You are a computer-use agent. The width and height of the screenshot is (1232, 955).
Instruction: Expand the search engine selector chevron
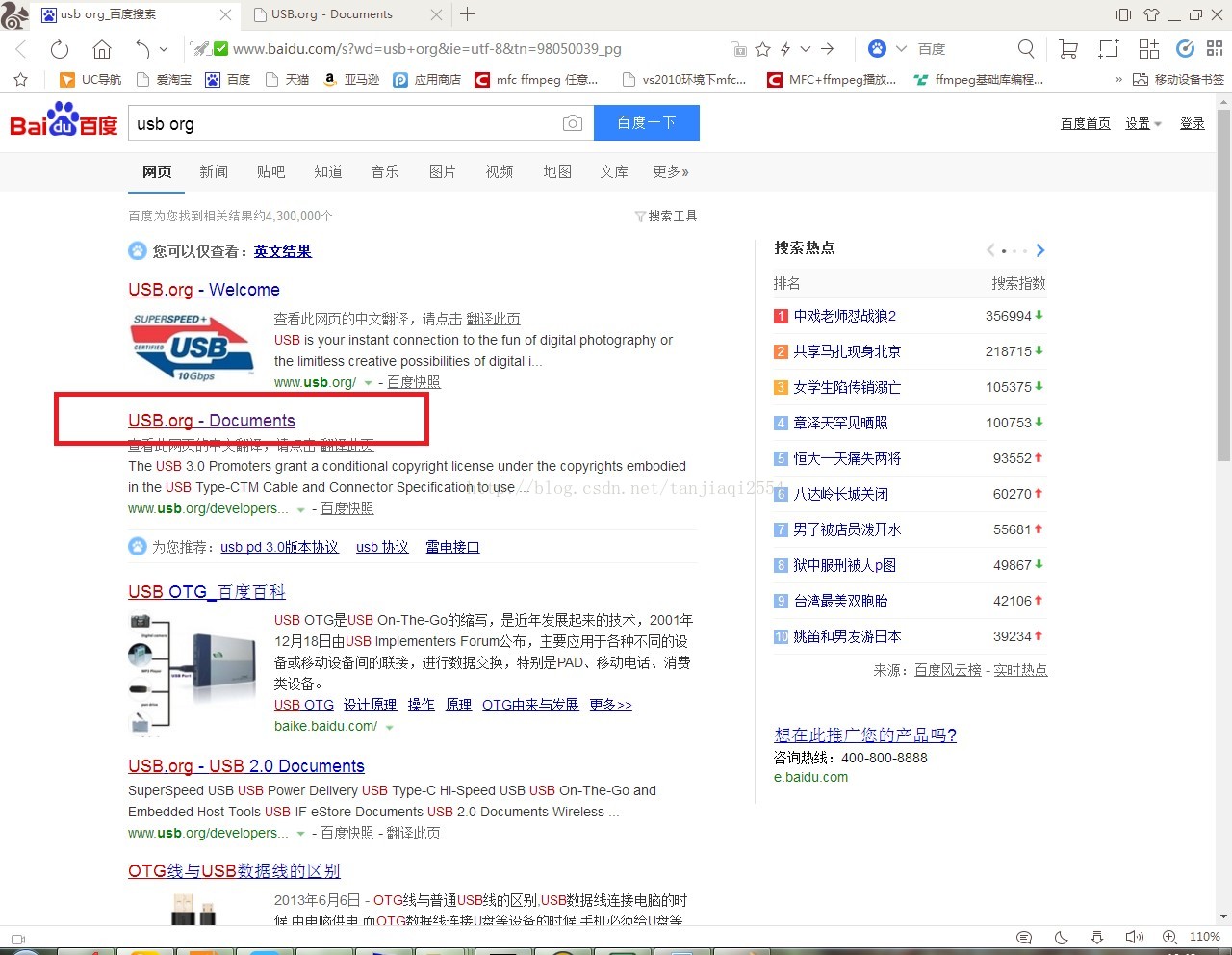pyautogui.click(x=901, y=49)
